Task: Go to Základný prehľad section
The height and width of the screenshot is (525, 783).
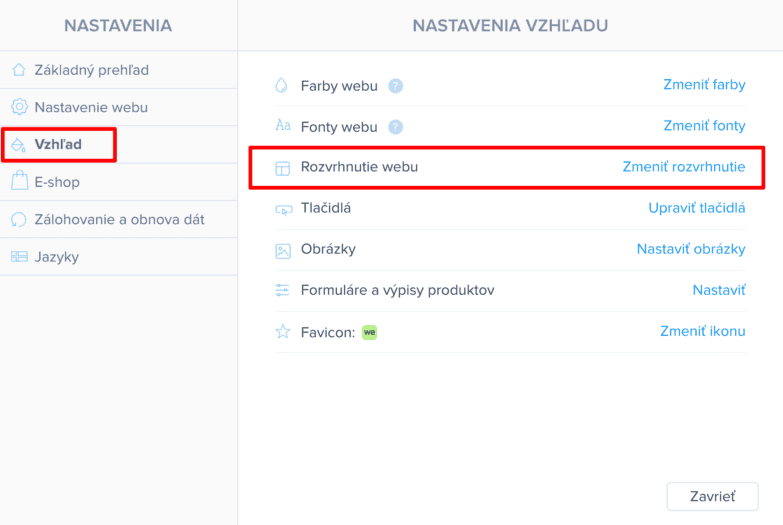Action: 92,70
